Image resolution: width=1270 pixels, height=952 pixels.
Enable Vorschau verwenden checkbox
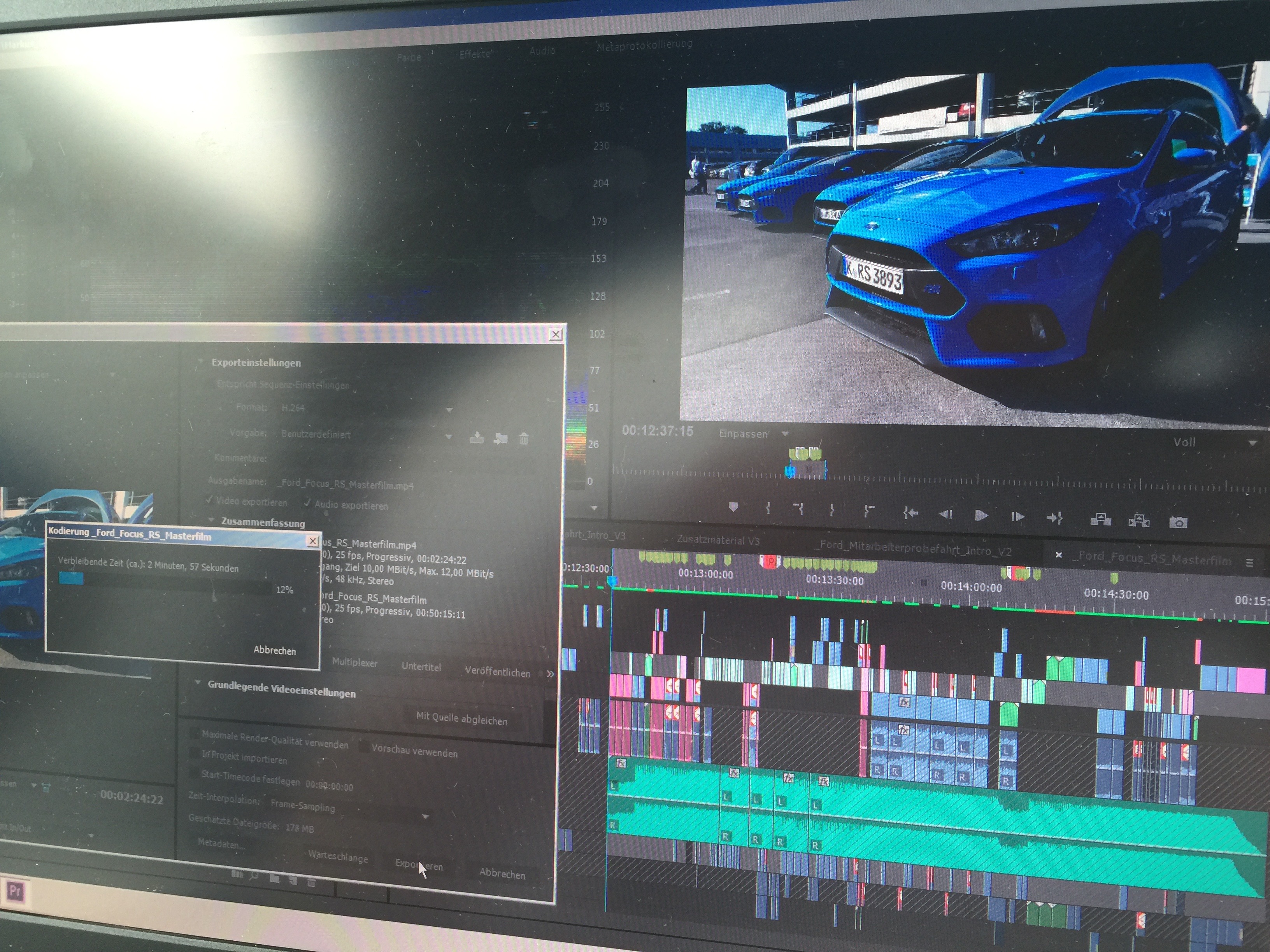[364, 746]
